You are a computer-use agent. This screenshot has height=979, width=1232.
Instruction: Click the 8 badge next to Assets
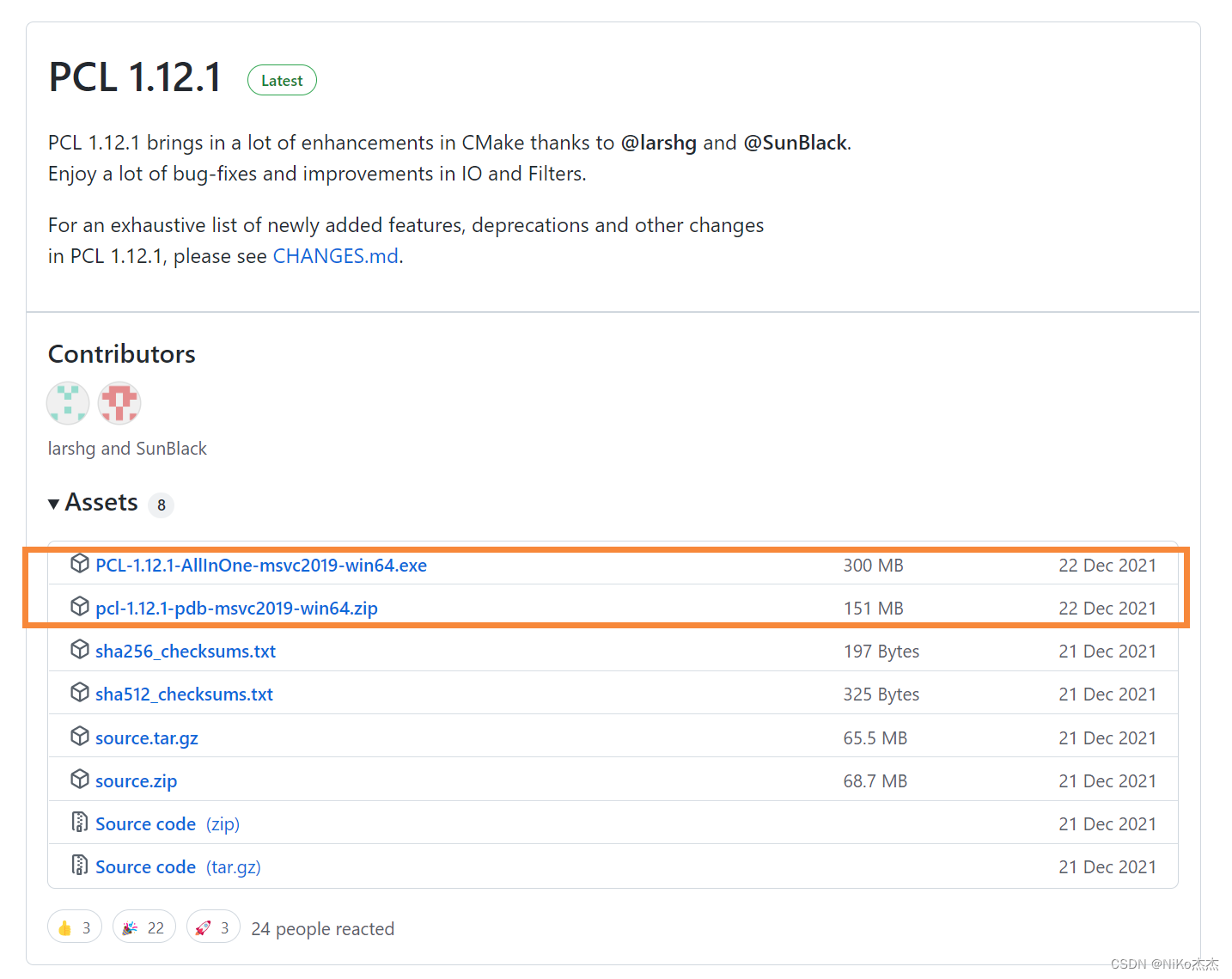pos(161,505)
